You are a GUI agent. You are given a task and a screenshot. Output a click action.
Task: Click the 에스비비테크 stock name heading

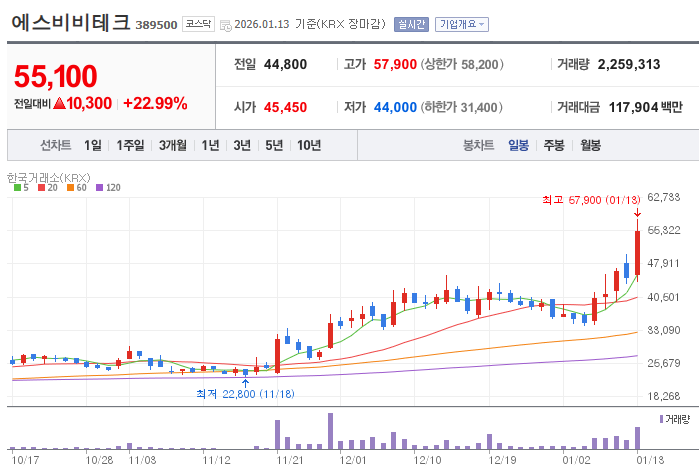[70, 22]
